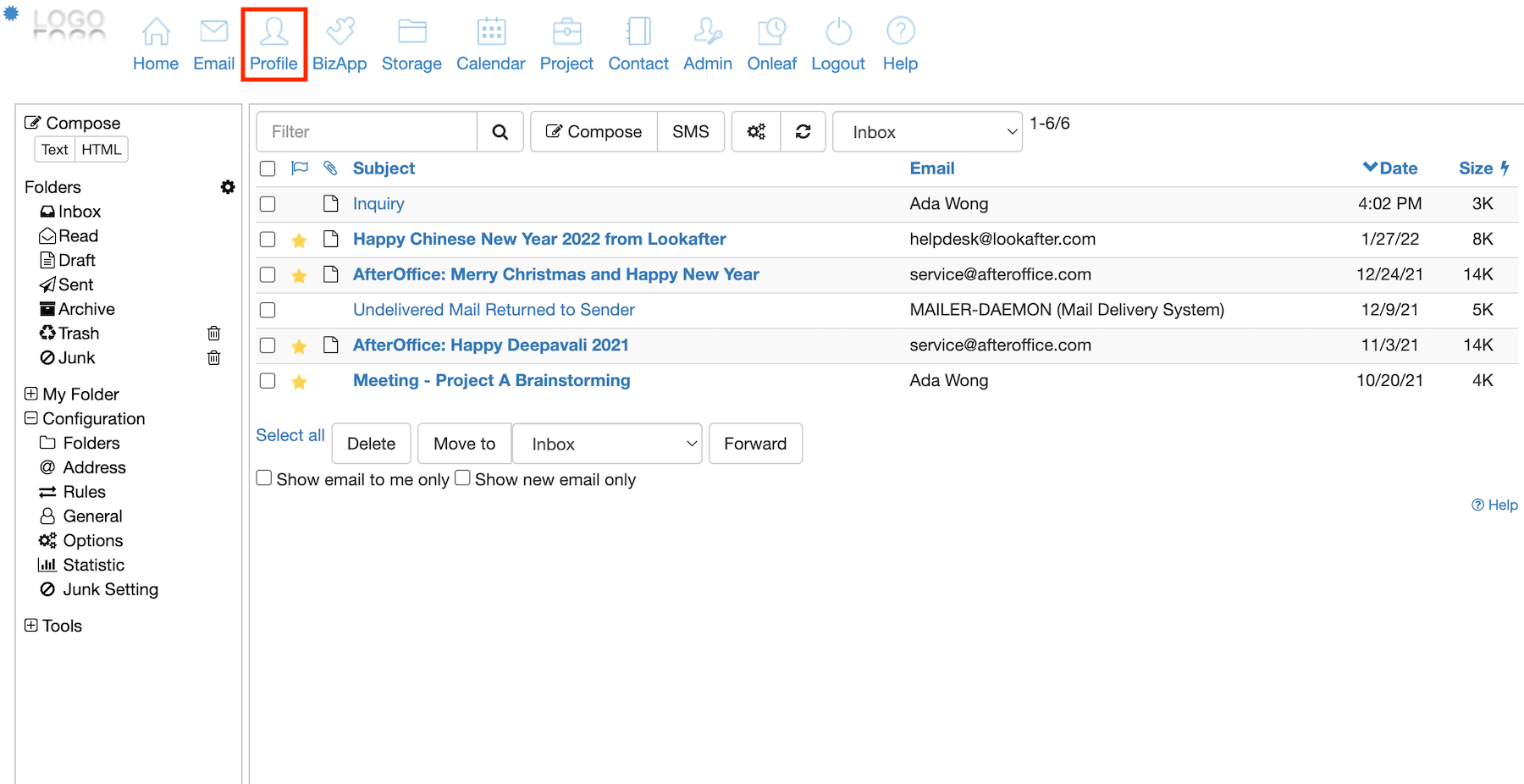Click the Folders settings gear icon
Viewport: 1524px width, 784px height.
pyautogui.click(x=228, y=187)
